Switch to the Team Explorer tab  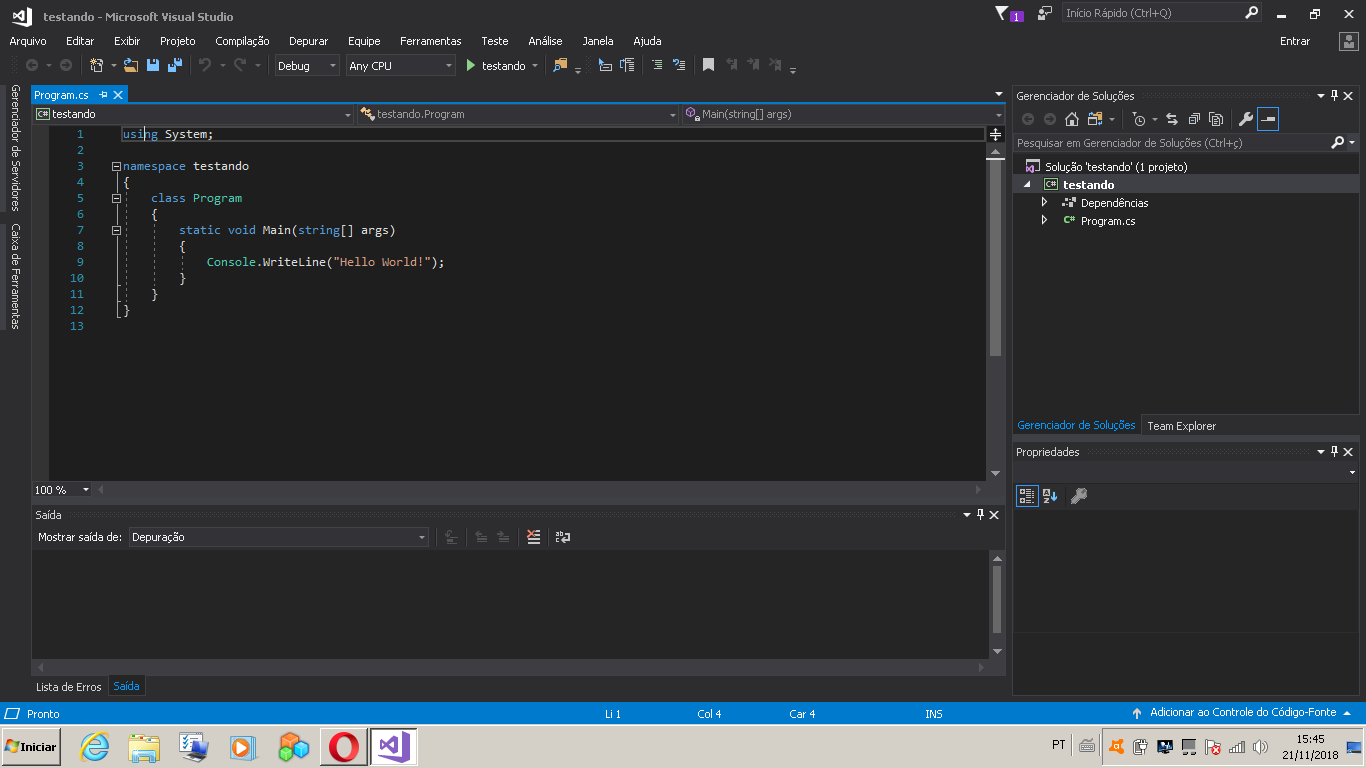coord(1182,426)
